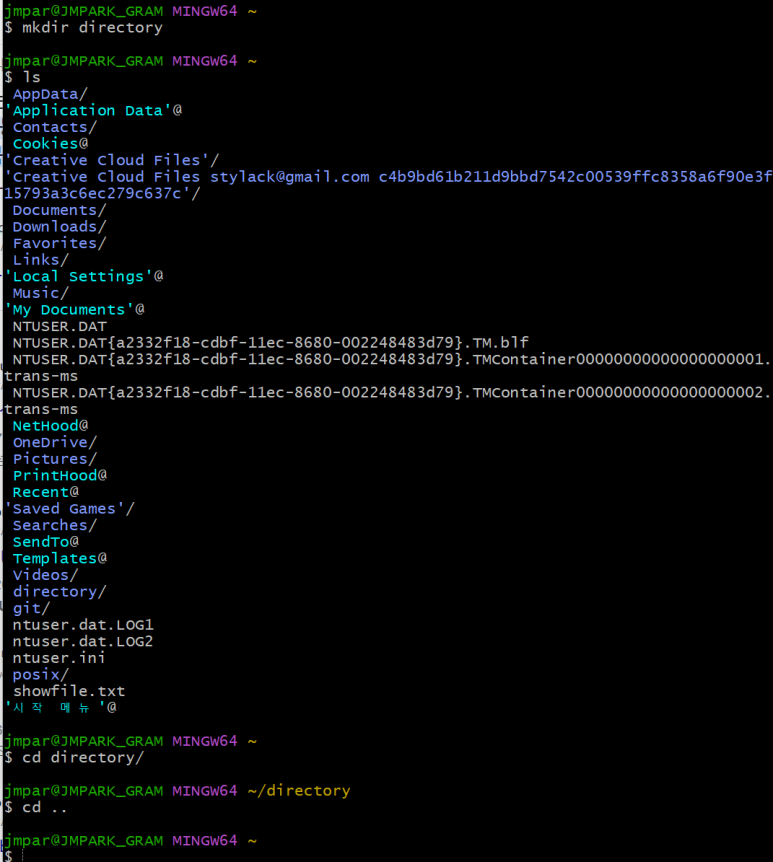
Task: Click the ntuser.dat.LOG1 file name
Action: (83, 625)
